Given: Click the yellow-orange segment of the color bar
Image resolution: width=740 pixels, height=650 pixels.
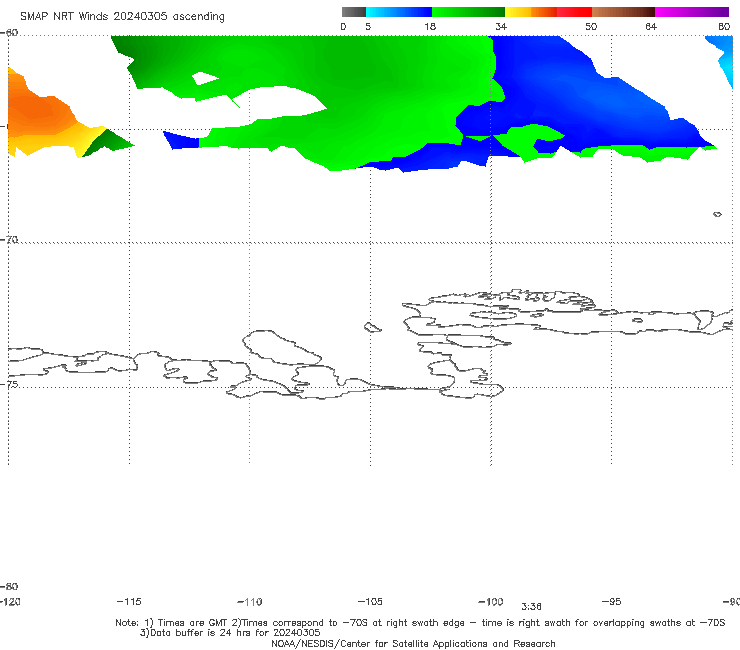Looking at the screenshot, I should click(x=531, y=12).
